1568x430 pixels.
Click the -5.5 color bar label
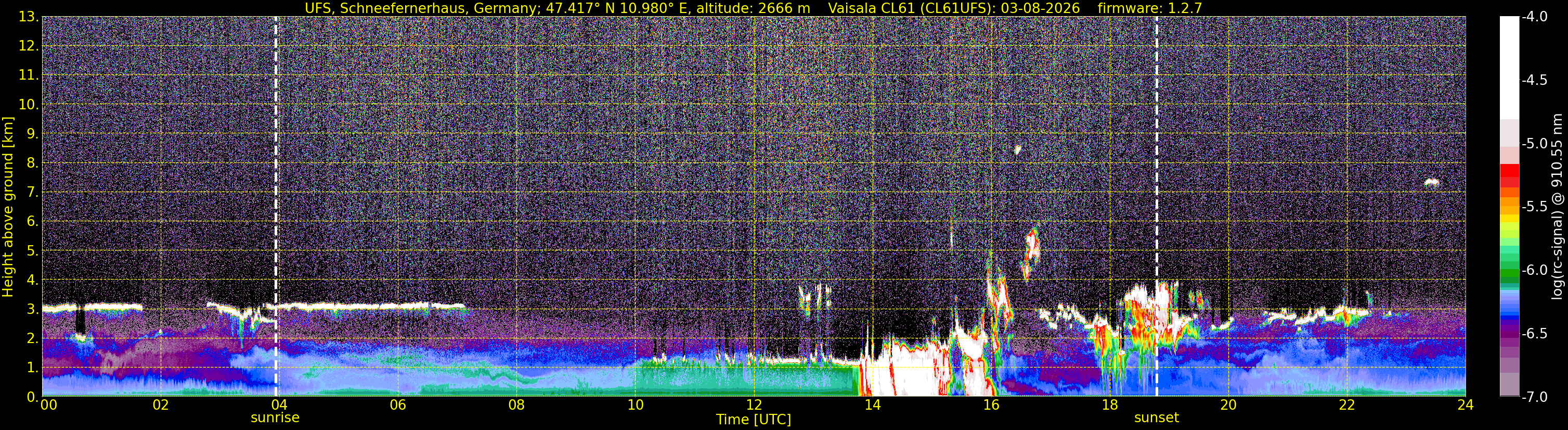tap(1535, 207)
